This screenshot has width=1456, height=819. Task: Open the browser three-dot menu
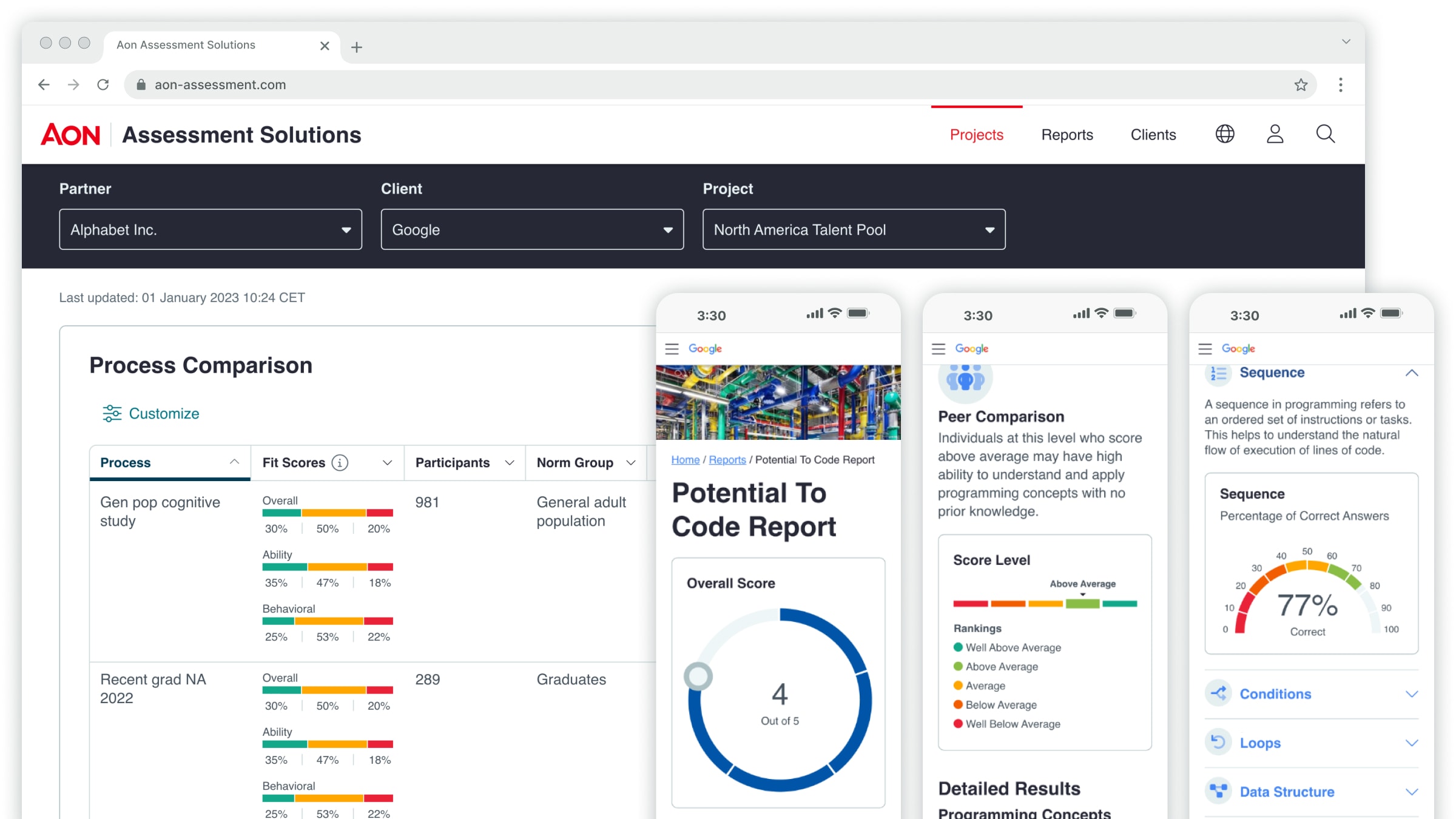(x=1341, y=84)
